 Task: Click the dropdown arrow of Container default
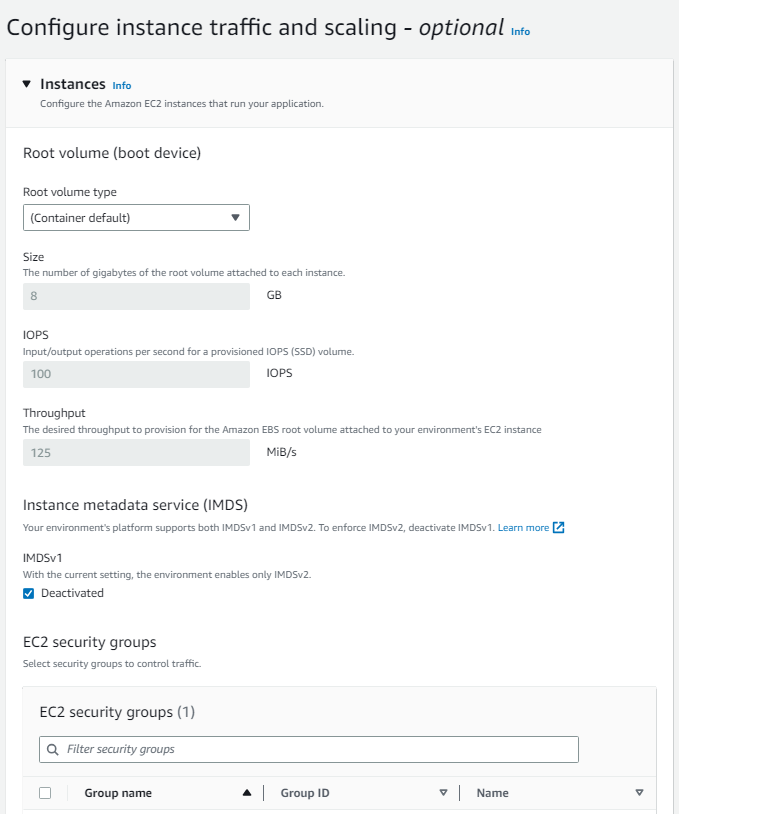(236, 218)
